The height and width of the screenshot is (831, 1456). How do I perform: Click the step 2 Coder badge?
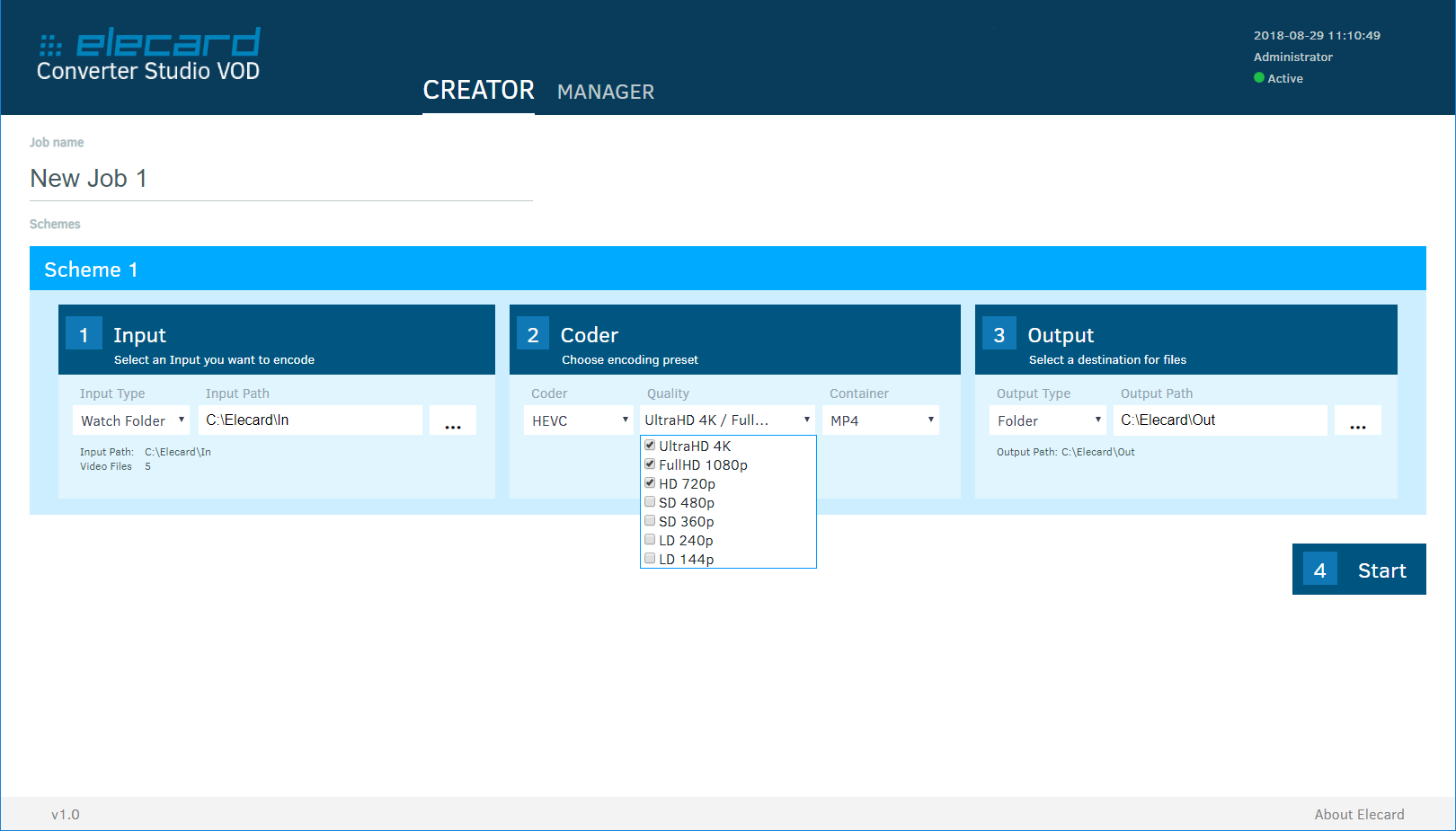coord(533,332)
